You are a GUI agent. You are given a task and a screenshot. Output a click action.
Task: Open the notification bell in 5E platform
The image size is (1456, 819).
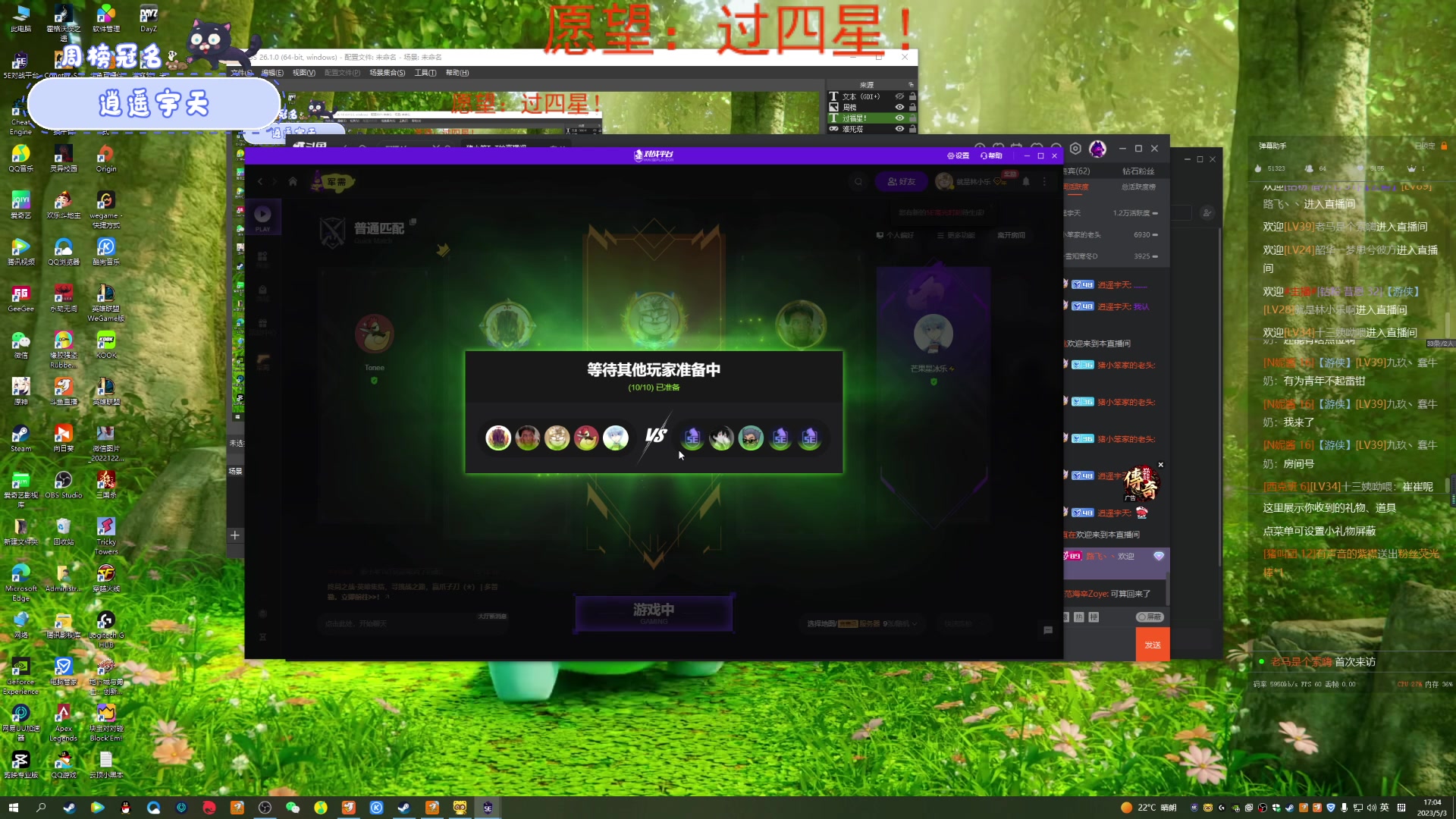(x=1026, y=181)
